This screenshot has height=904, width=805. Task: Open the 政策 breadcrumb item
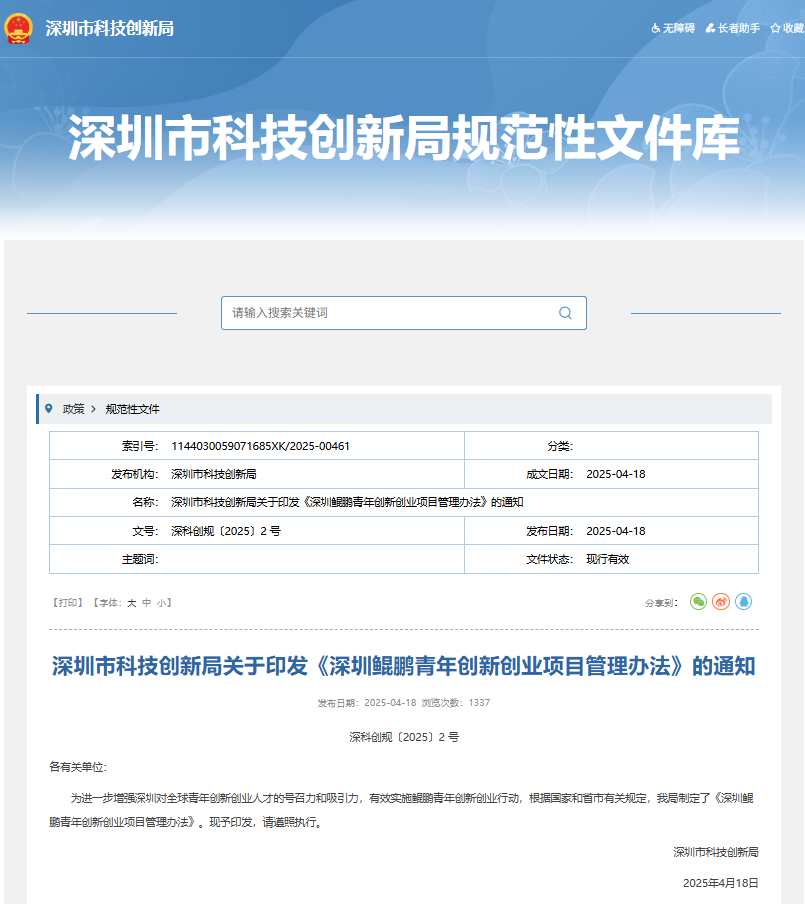73,409
